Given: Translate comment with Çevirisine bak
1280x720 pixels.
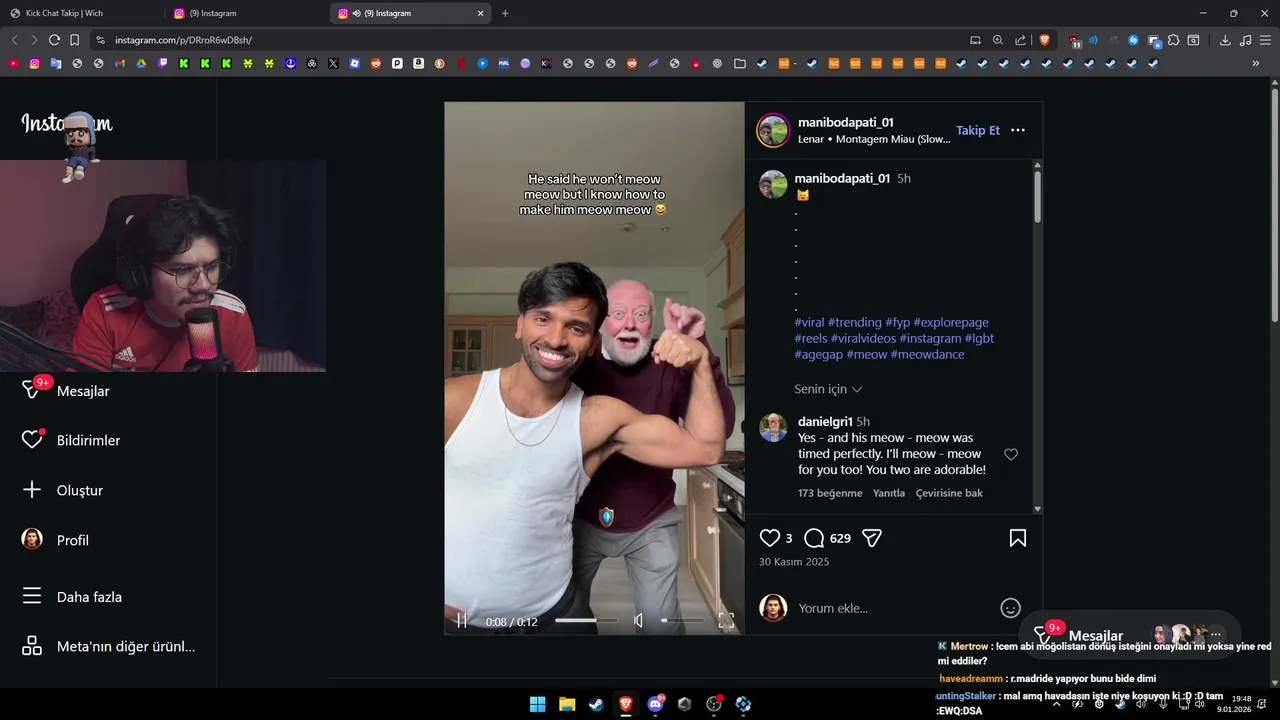Looking at the screenshot, I should pyautogui.click(x=949, y=493).
